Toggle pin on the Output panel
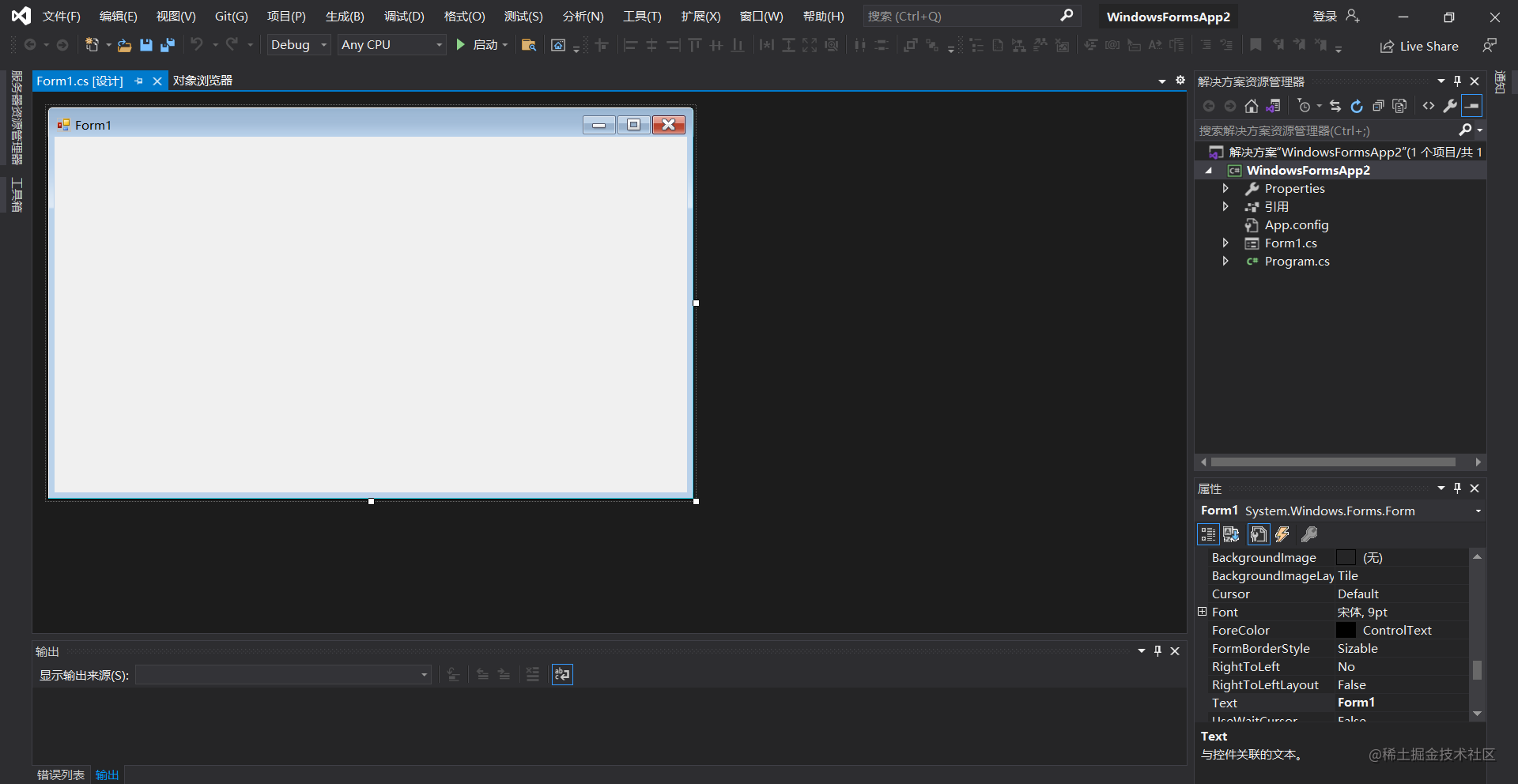1518x784 pixels. 1157,651
